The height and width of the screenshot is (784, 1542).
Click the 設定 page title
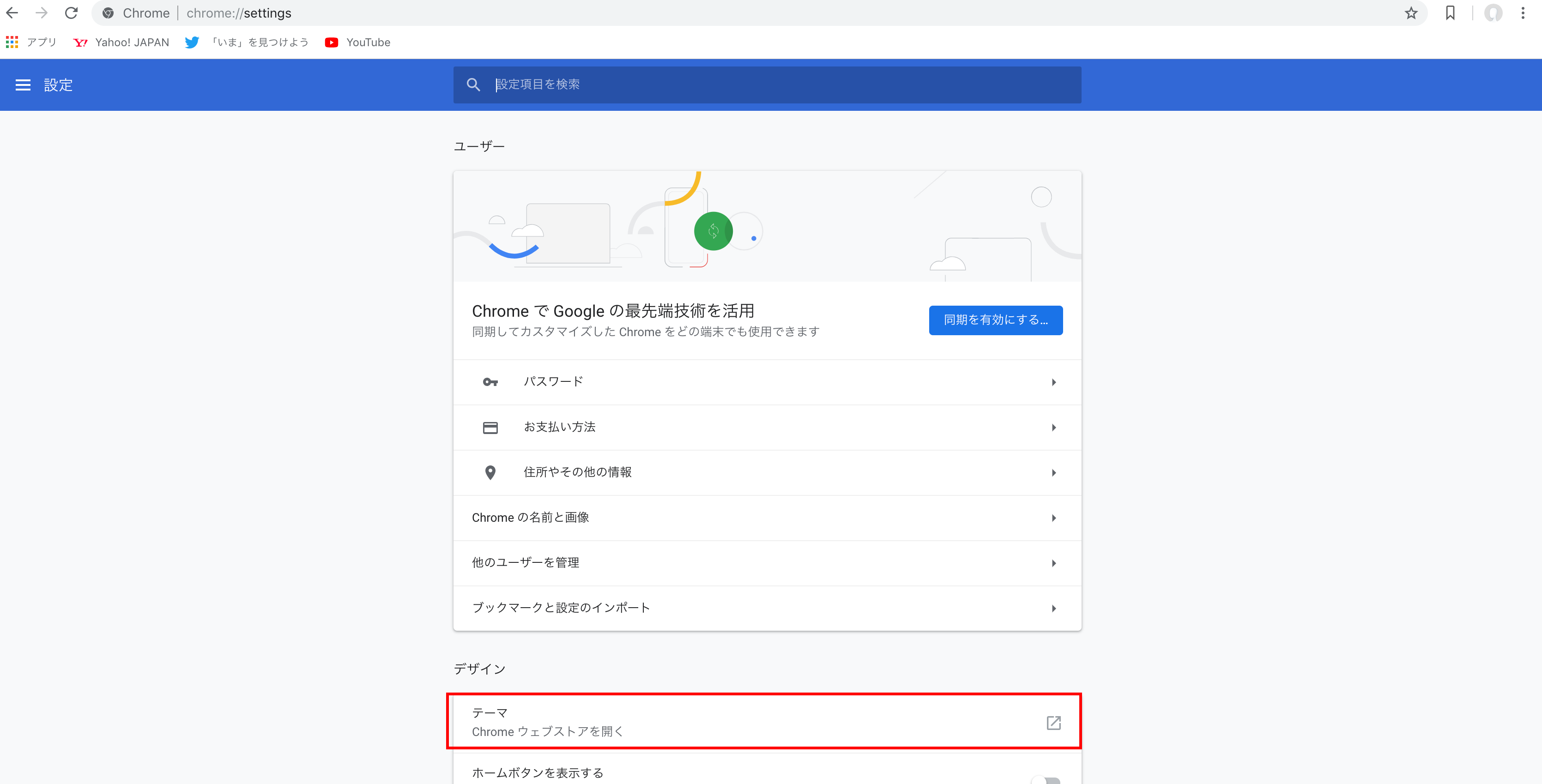(58, 85)
